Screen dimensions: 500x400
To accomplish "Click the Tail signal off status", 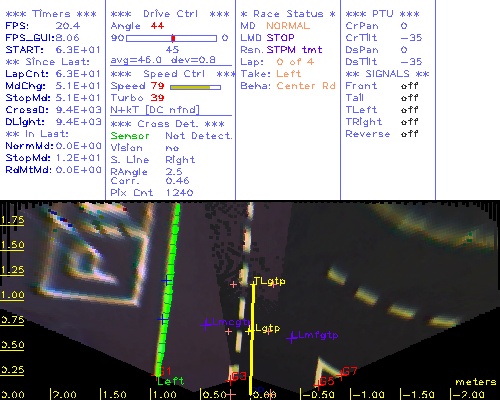I will tap(409, 98).
